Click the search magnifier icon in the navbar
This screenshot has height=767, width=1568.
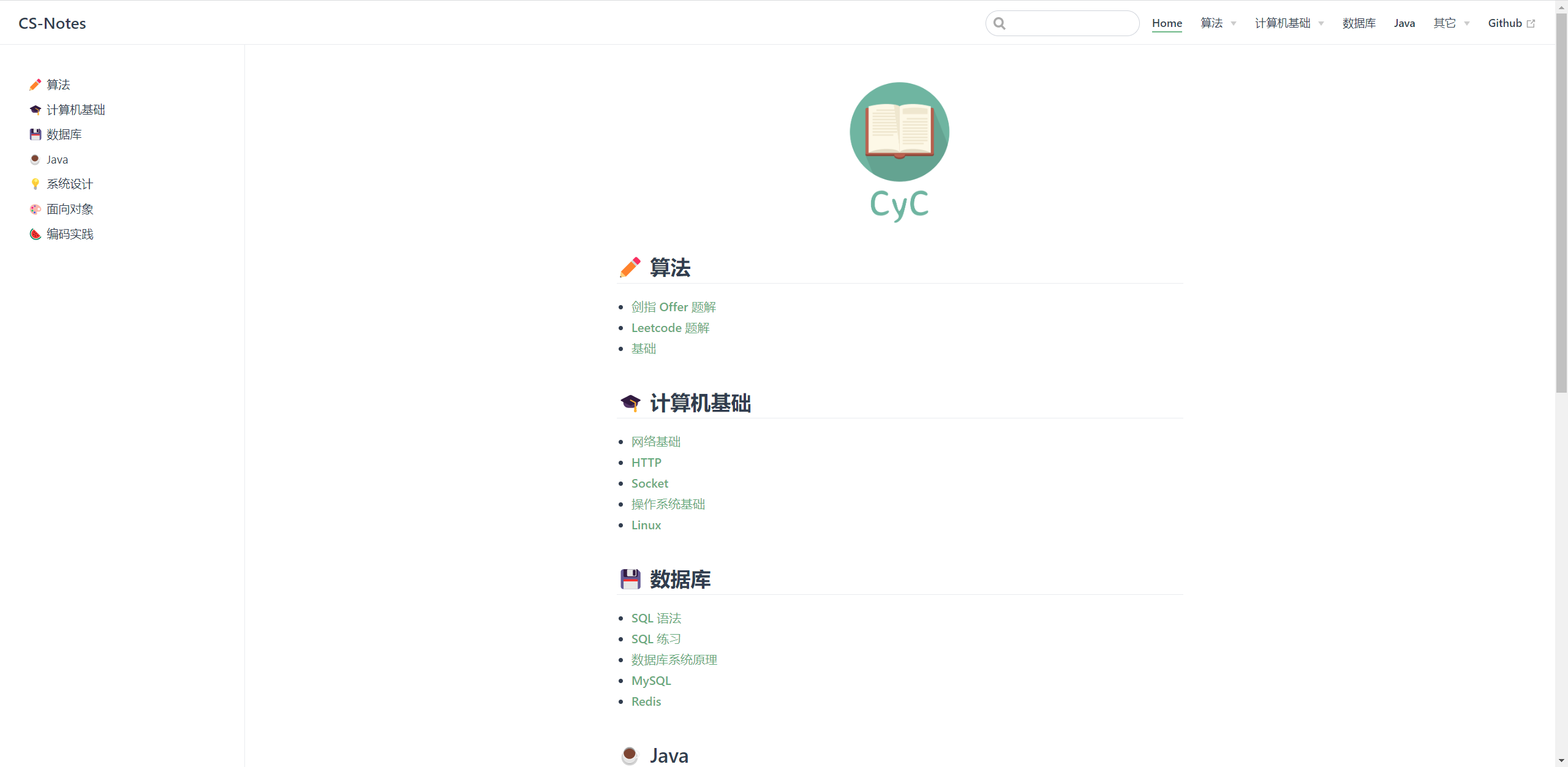1000,23
